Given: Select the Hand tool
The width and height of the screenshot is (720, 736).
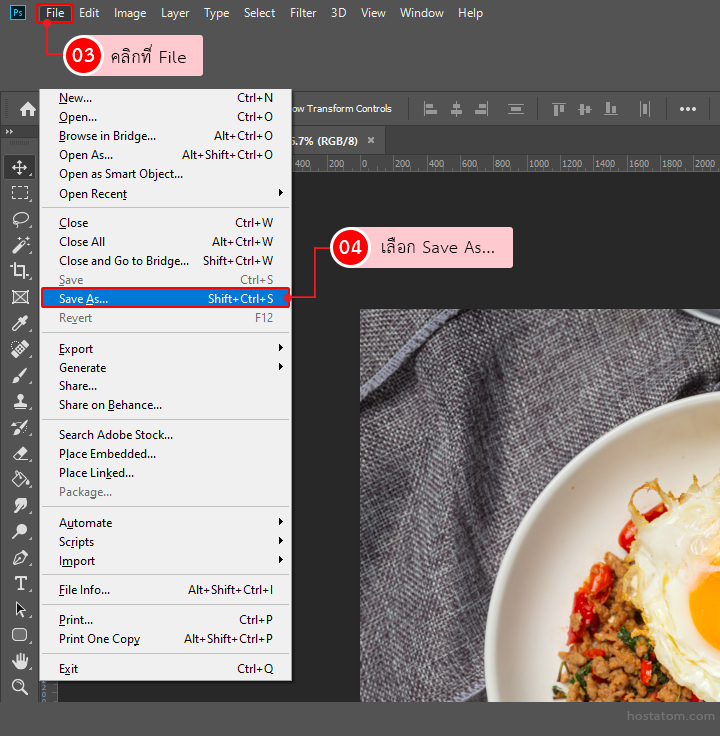Looking at the screenshot, I should pos(20,661).
